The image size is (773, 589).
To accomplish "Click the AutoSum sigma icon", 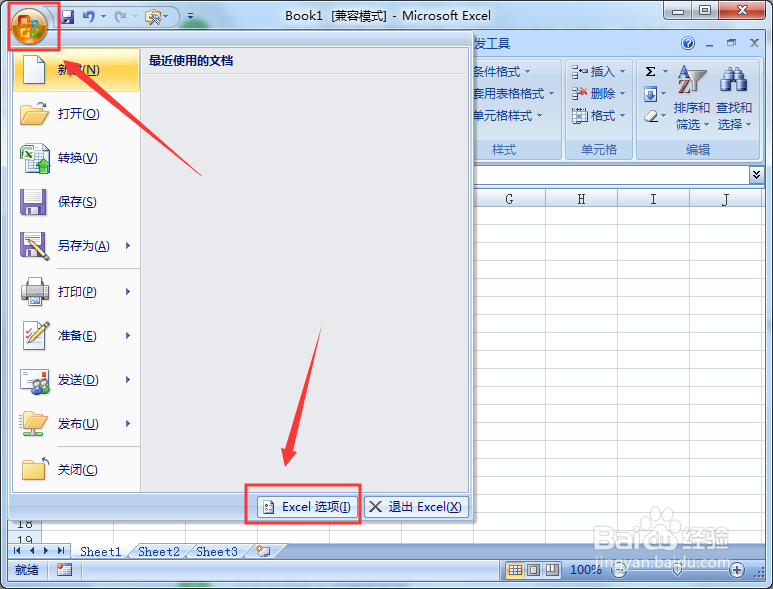I will pyautogui.click(x=651, y=72).
